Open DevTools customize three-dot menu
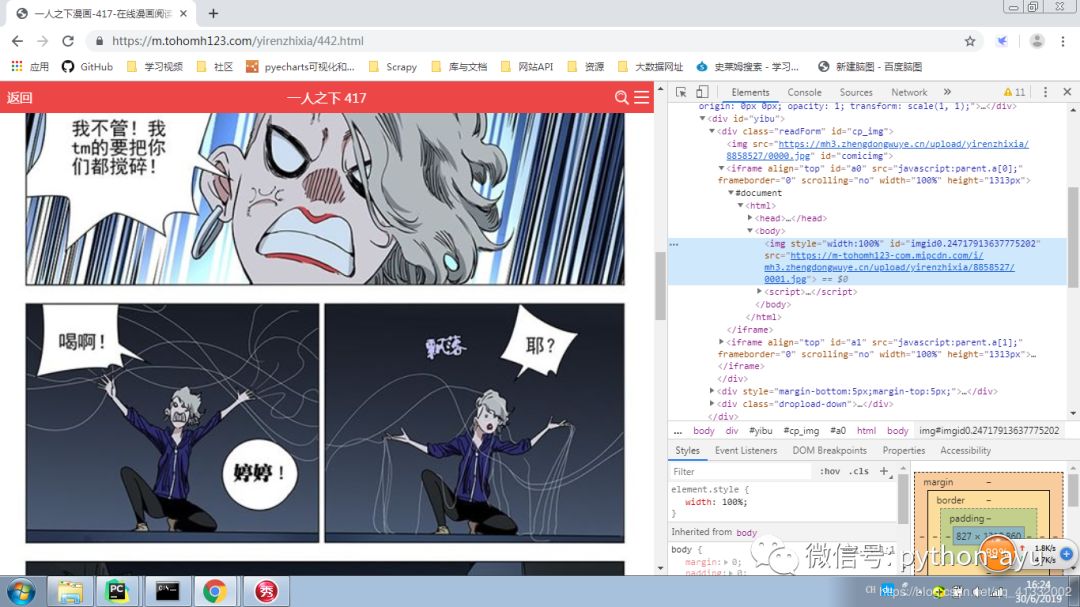Screen dimensions: 1080x607 (x=1045, y=92)
